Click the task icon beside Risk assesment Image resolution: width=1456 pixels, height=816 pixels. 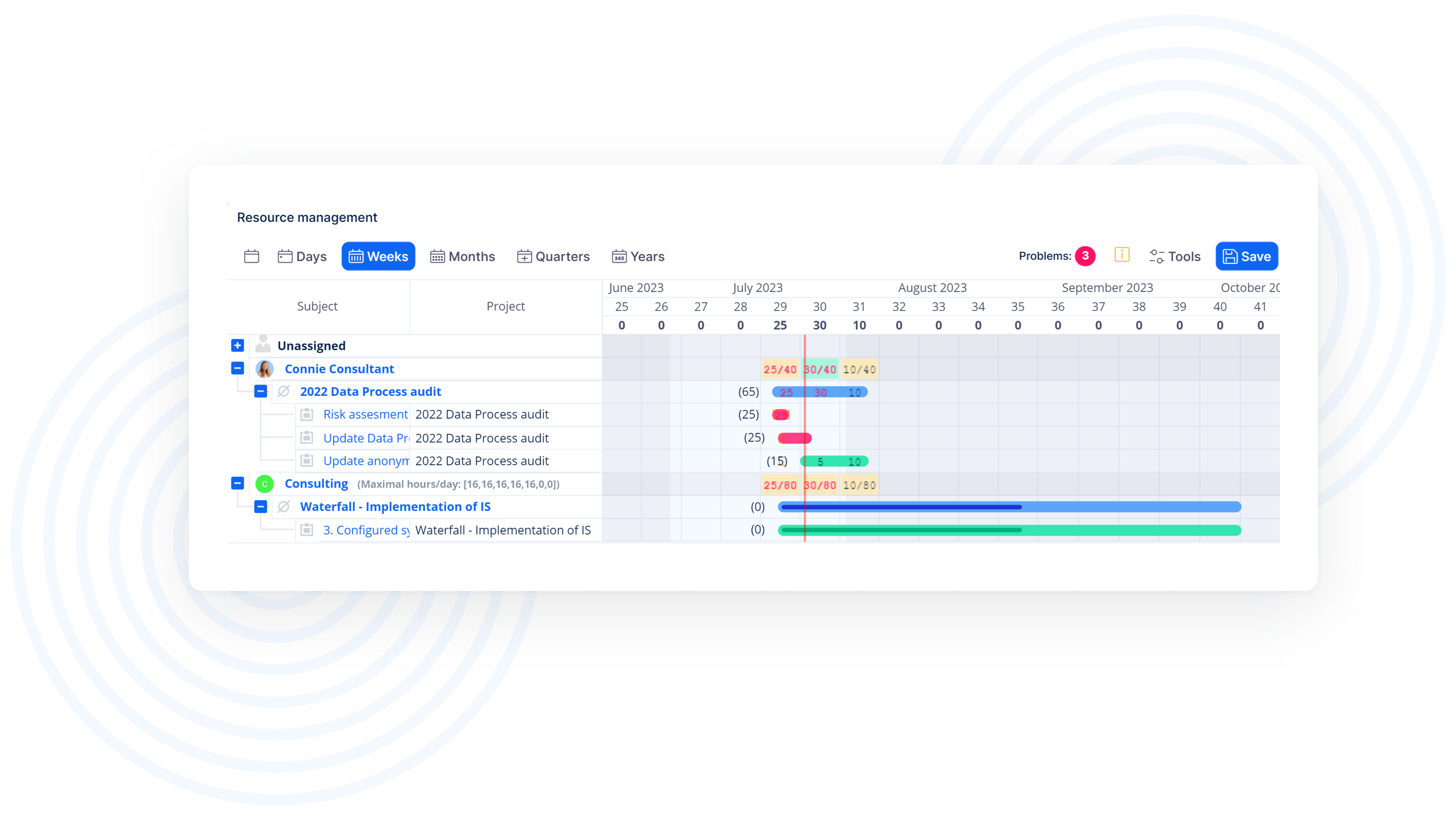tap(307, 414)
